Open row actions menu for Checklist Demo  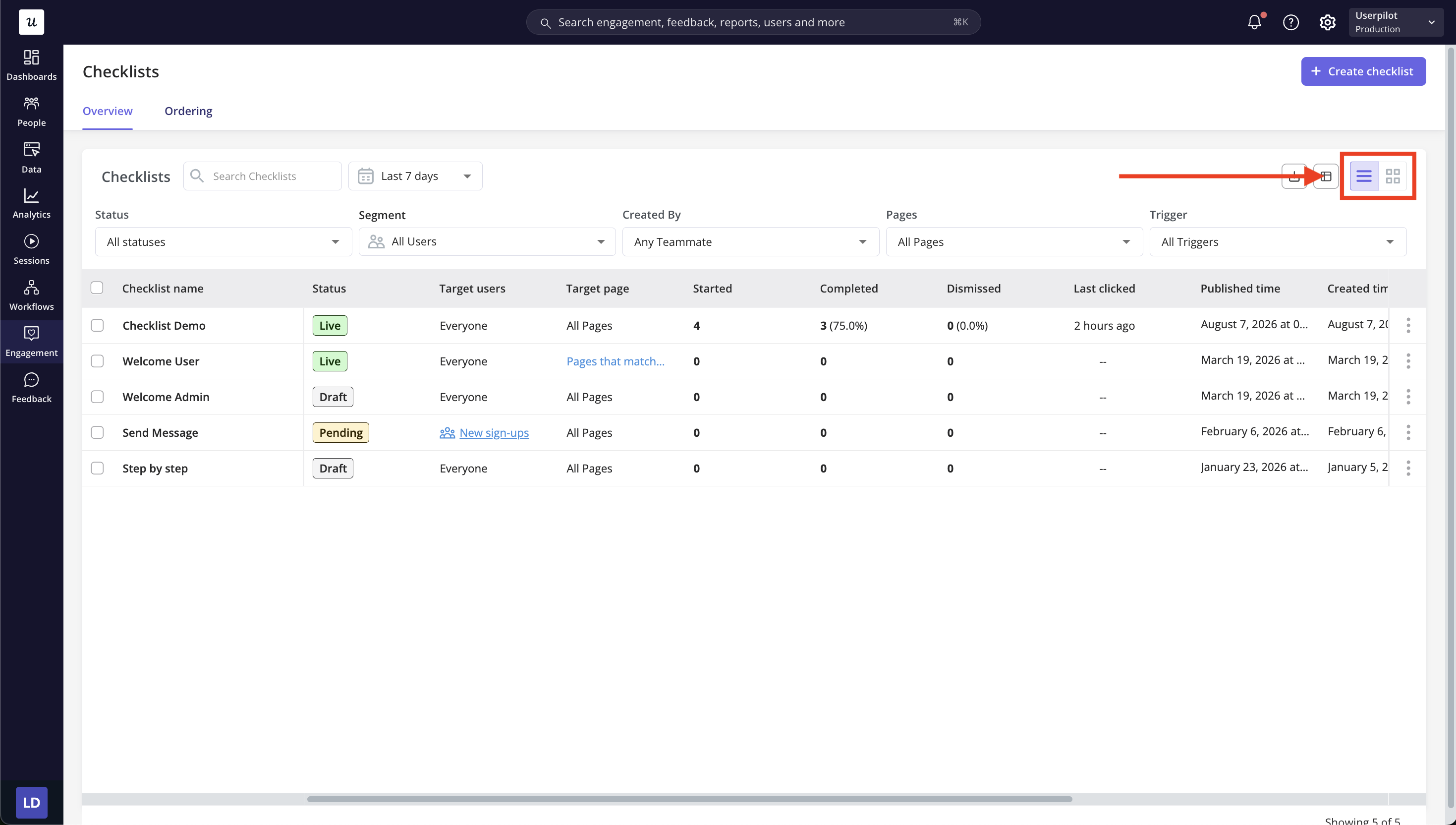tap(1408, 325)
